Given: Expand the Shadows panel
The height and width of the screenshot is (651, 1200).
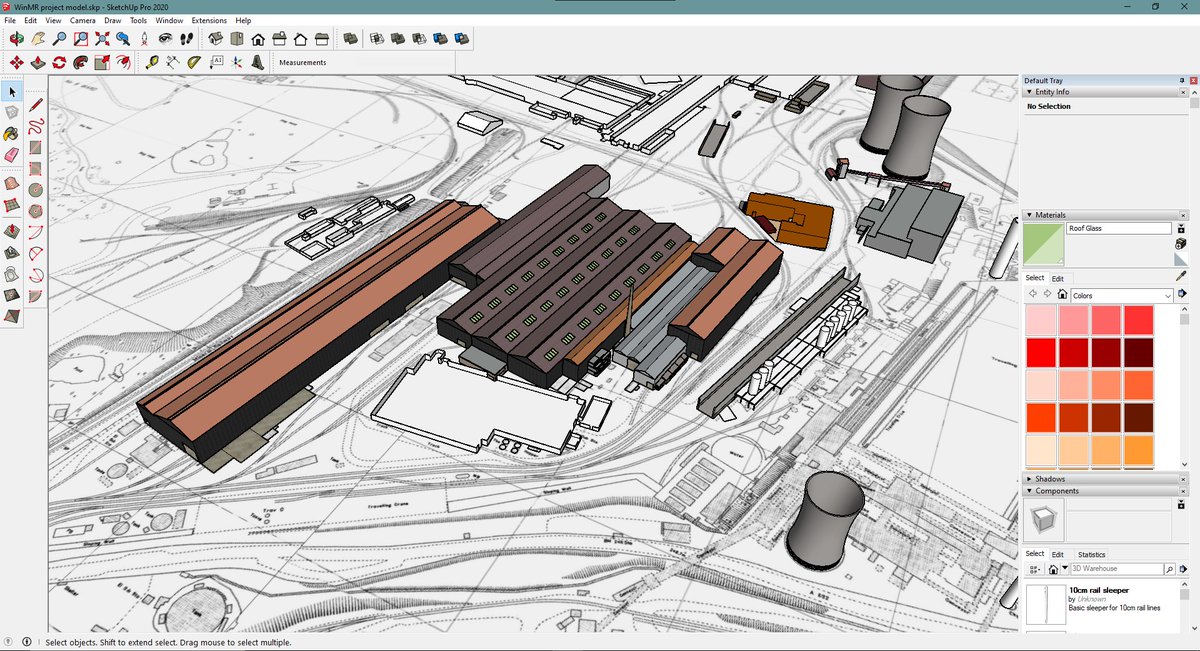Looking at the screenshot, I should [1030, 479].
